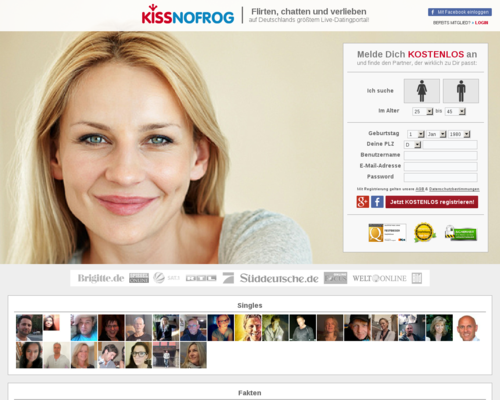Click the Brigitte.de press logo
The width and height of the screenshot is (500, 400).
101,278
